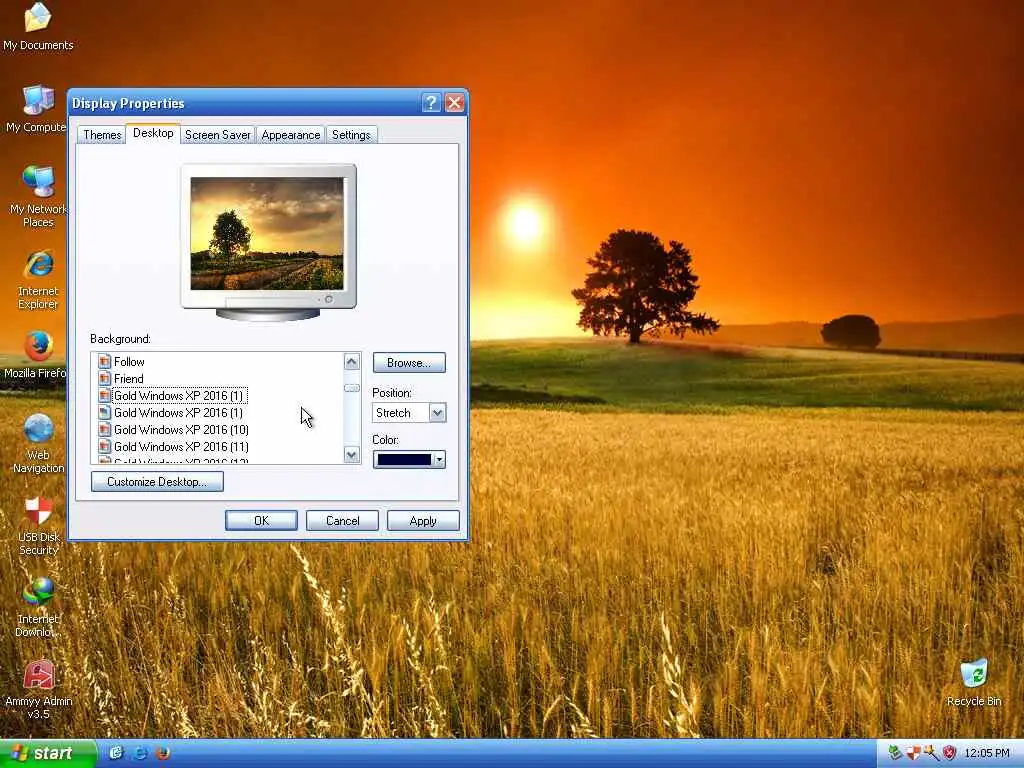The image size is (1024, 768).
Task: Switch to the Themes tab
Action: coord(102,135)
